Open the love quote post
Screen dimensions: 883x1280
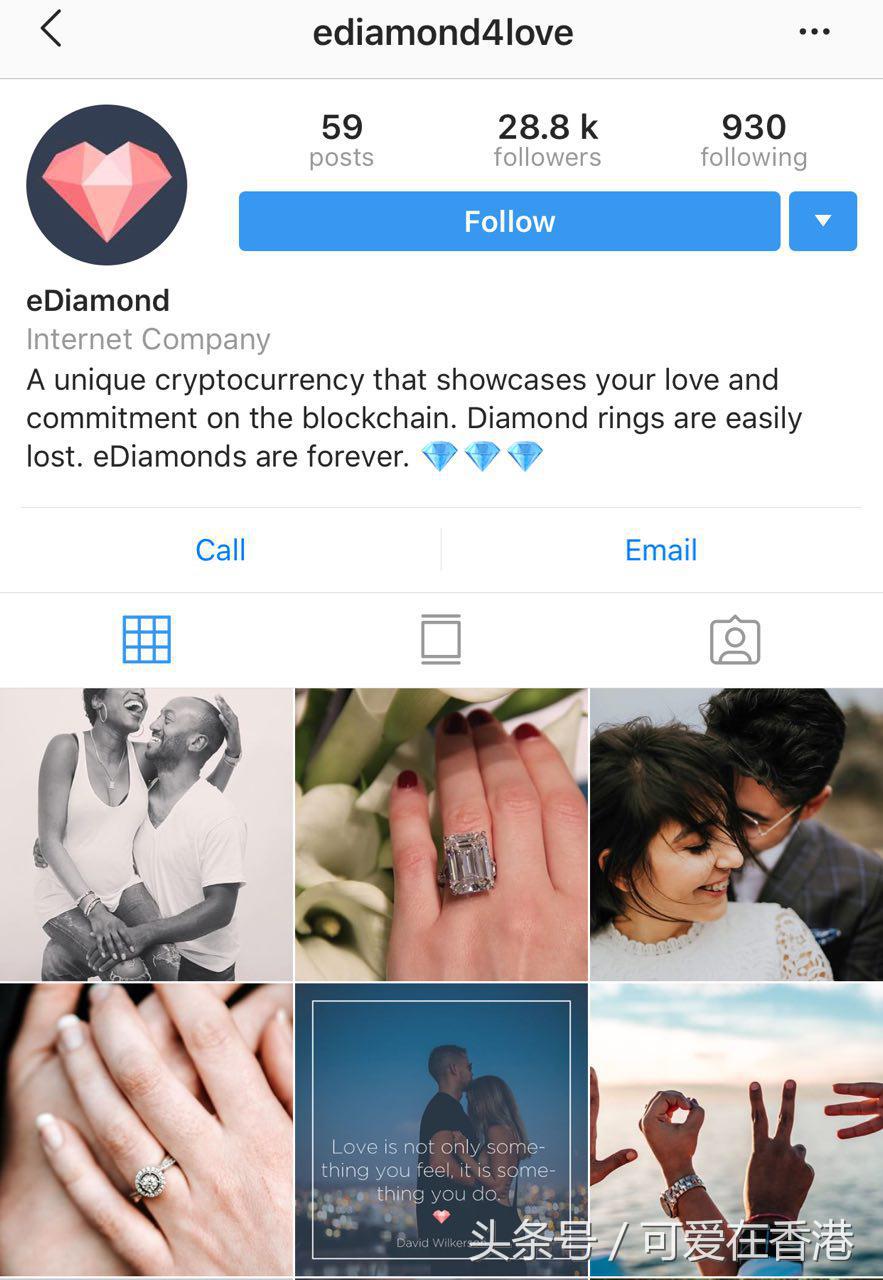441,1130
